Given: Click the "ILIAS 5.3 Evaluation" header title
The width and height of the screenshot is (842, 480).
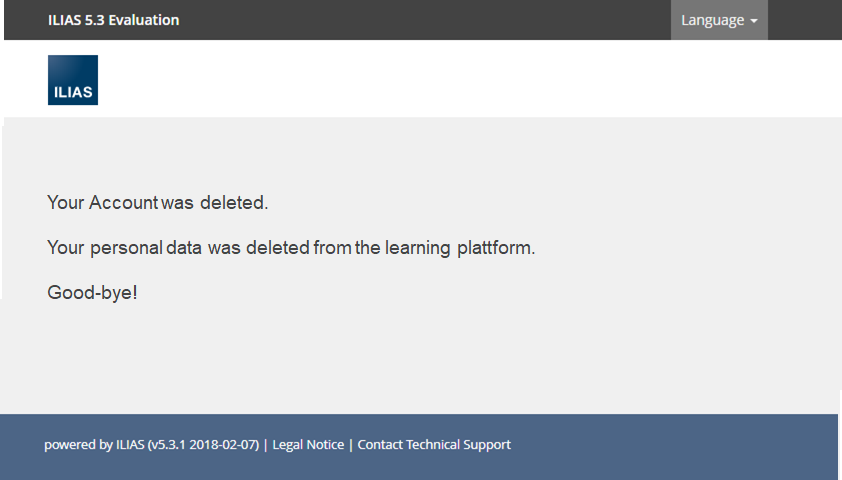Looking at the screenshot, I should tap(113, 20).
